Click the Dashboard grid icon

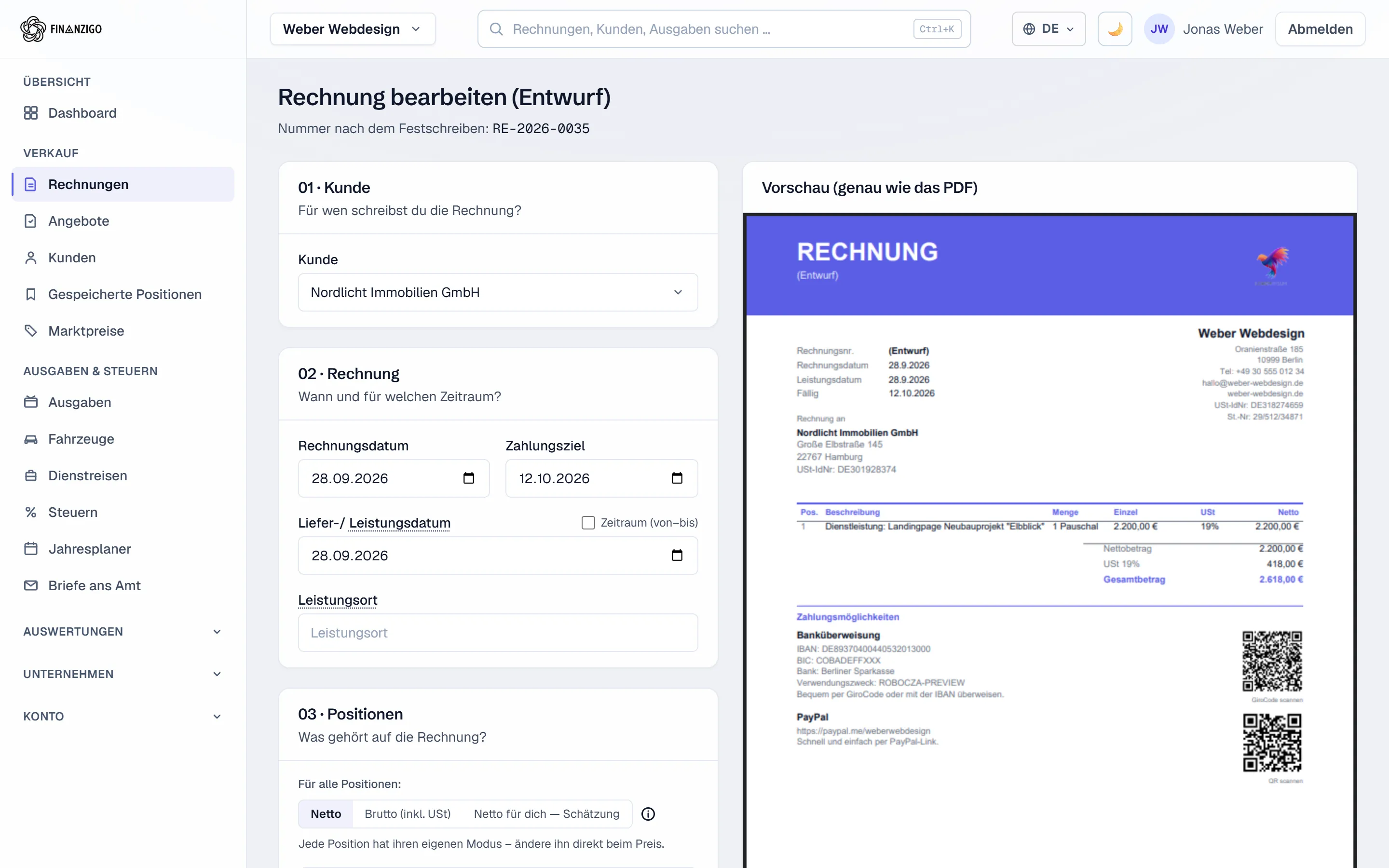[31, 113]
